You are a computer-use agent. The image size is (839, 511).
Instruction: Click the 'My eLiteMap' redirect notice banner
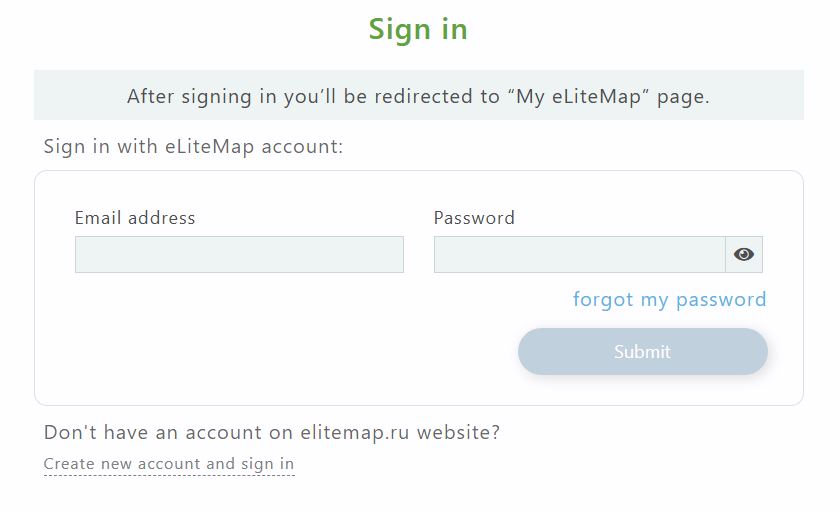[418, 96]
